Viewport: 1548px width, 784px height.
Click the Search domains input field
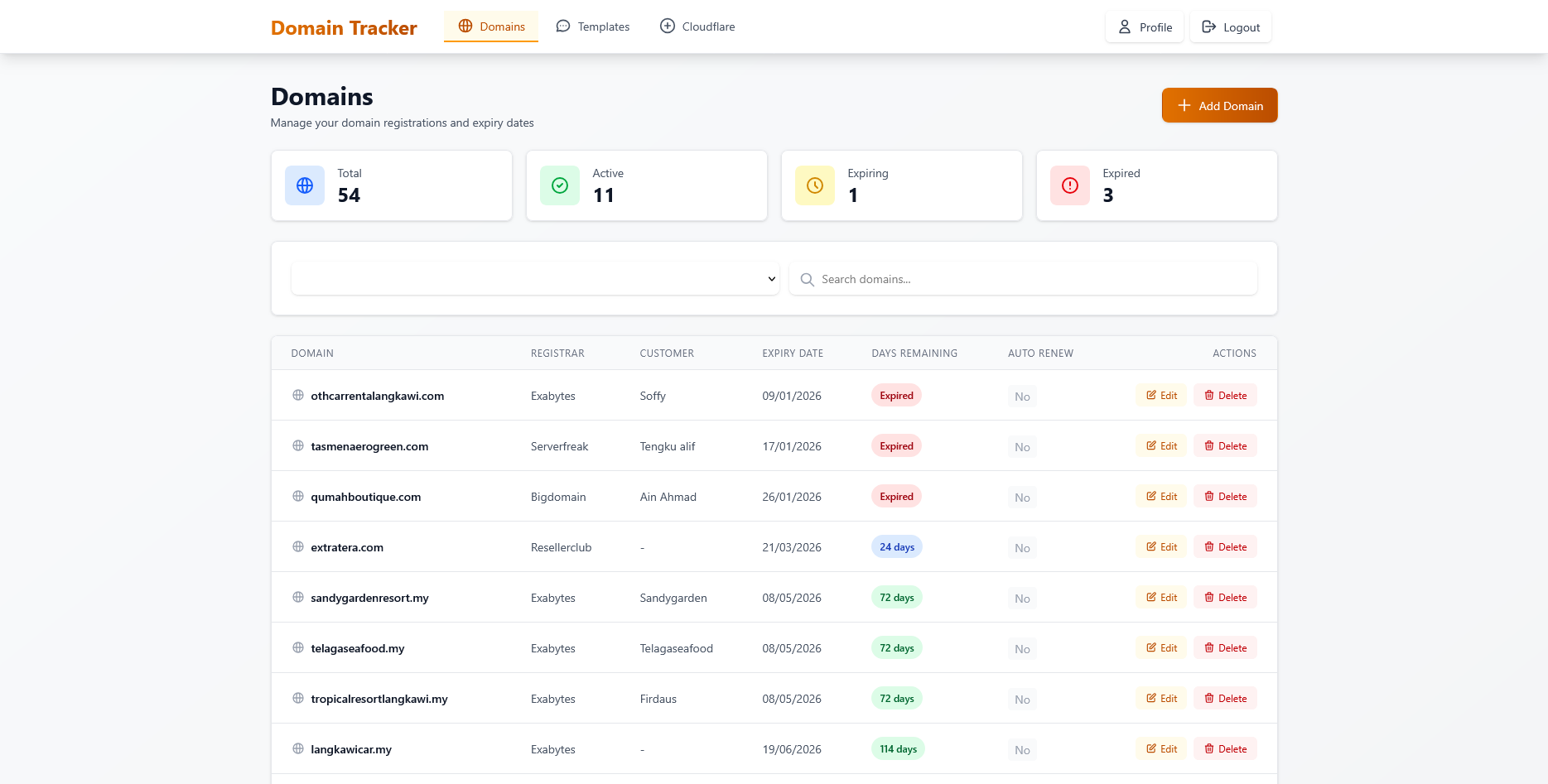(1023, 279)
